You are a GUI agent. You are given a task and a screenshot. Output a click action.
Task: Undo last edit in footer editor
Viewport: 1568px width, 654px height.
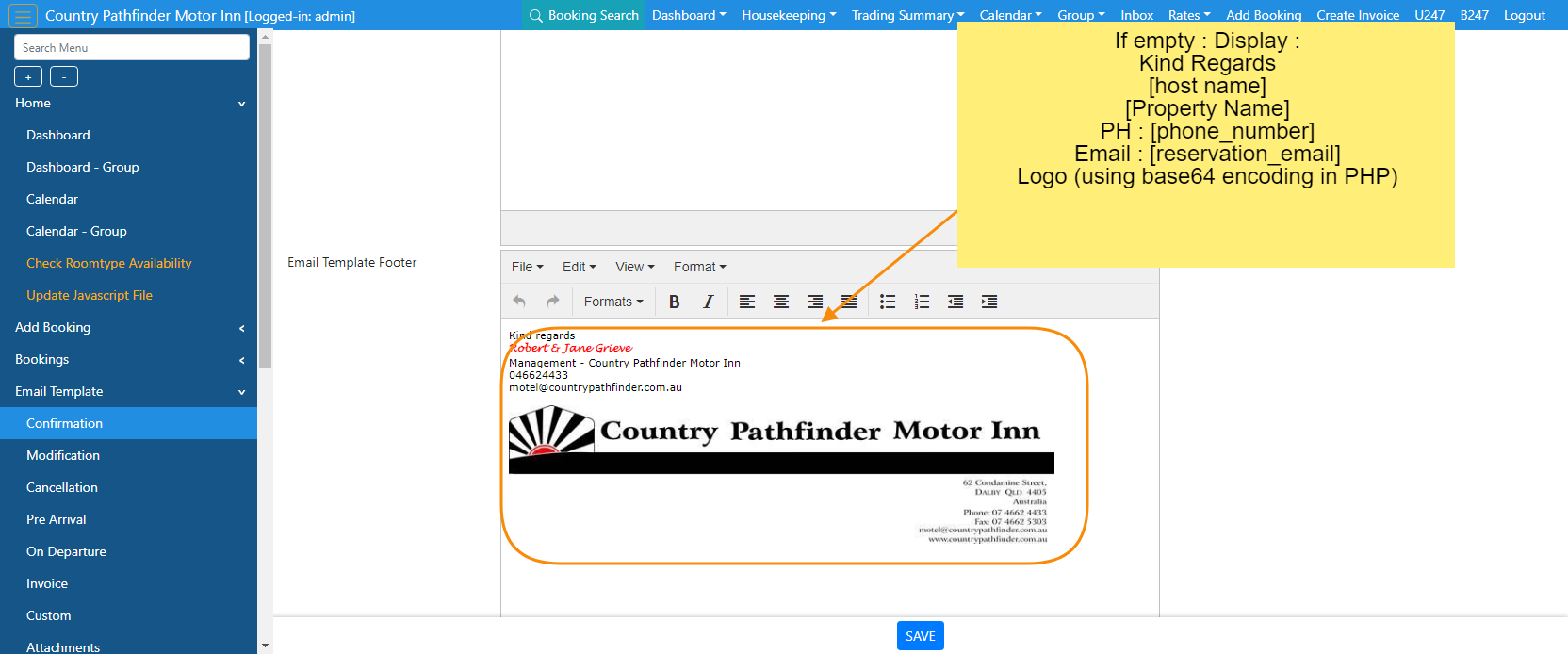(x=519, y=302)
